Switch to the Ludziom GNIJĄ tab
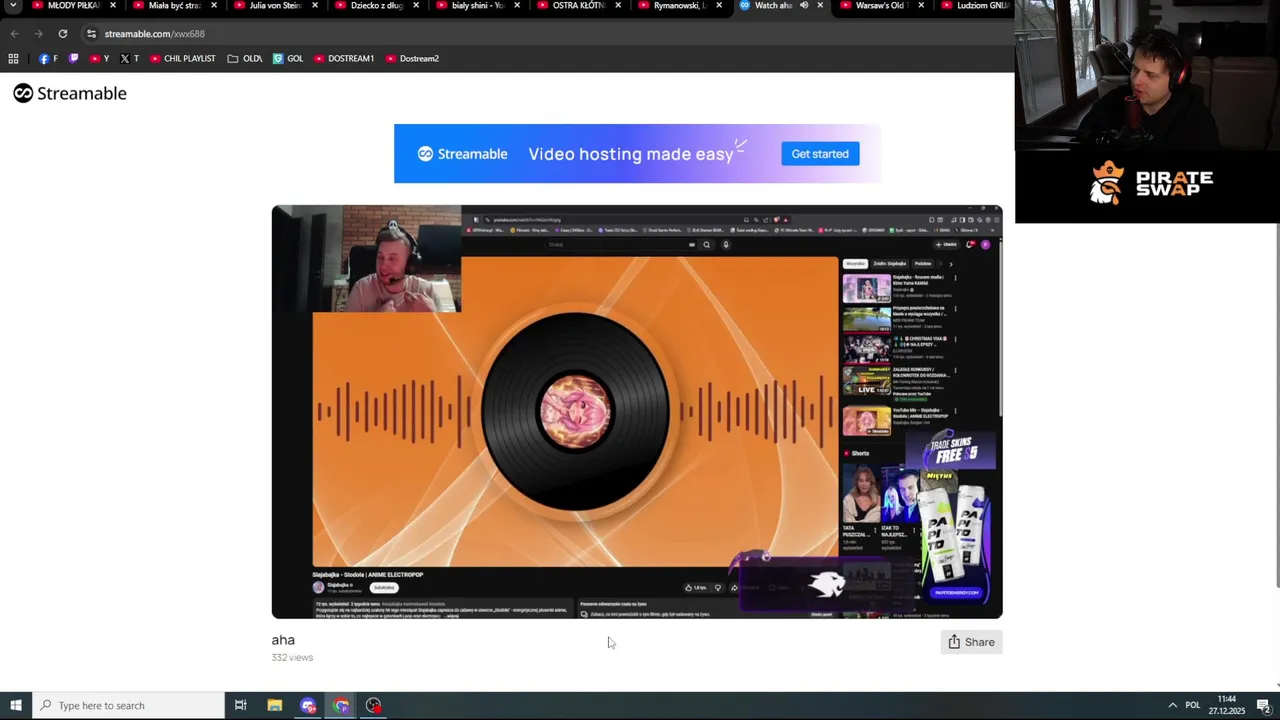Screen dimensions: 1280x720 pos(975,5)
